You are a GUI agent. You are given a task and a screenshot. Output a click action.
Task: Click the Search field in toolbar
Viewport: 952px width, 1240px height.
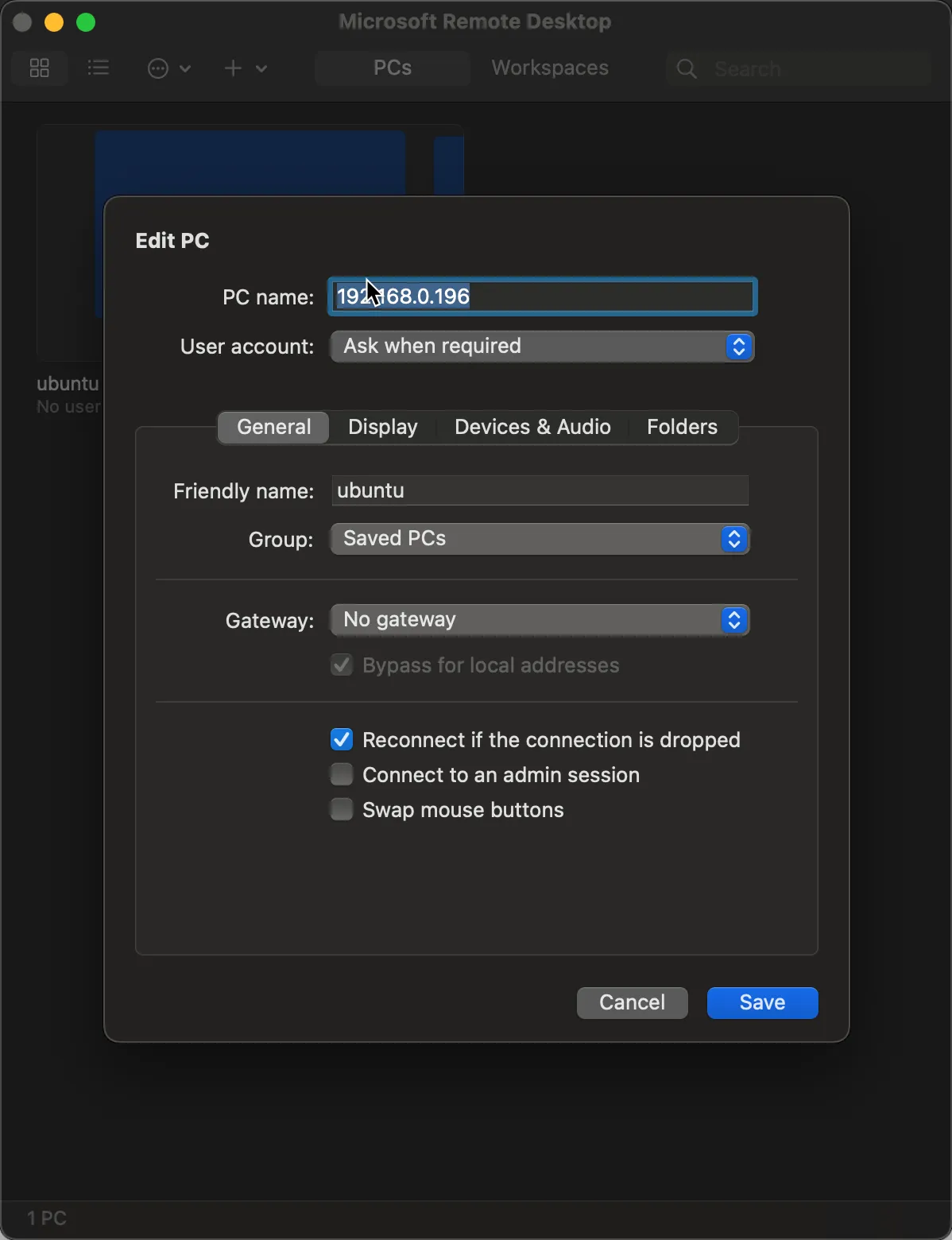pos(799,69)
